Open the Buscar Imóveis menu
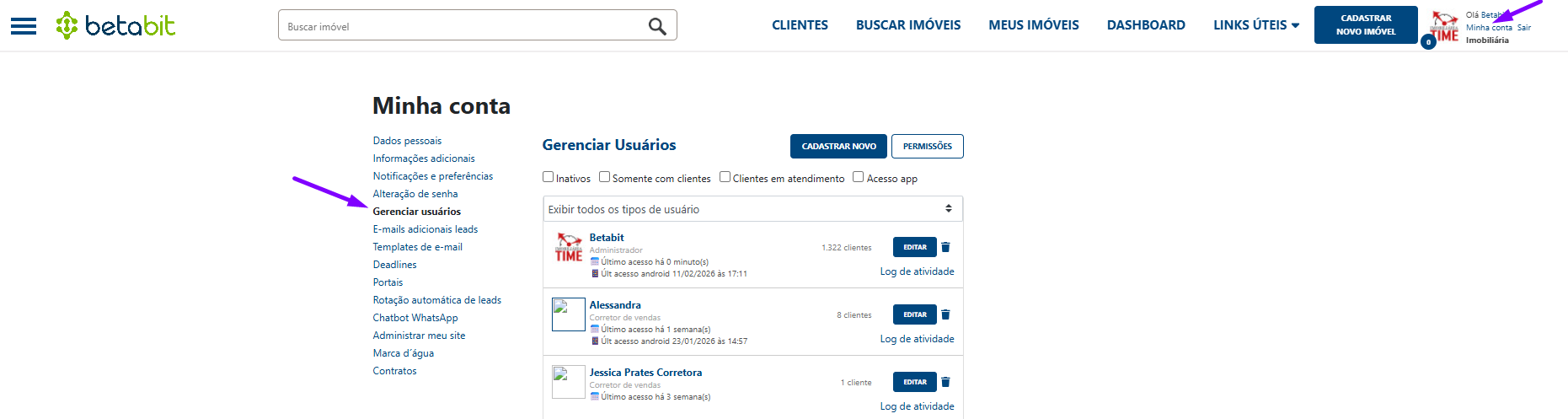 click(908, 25)
